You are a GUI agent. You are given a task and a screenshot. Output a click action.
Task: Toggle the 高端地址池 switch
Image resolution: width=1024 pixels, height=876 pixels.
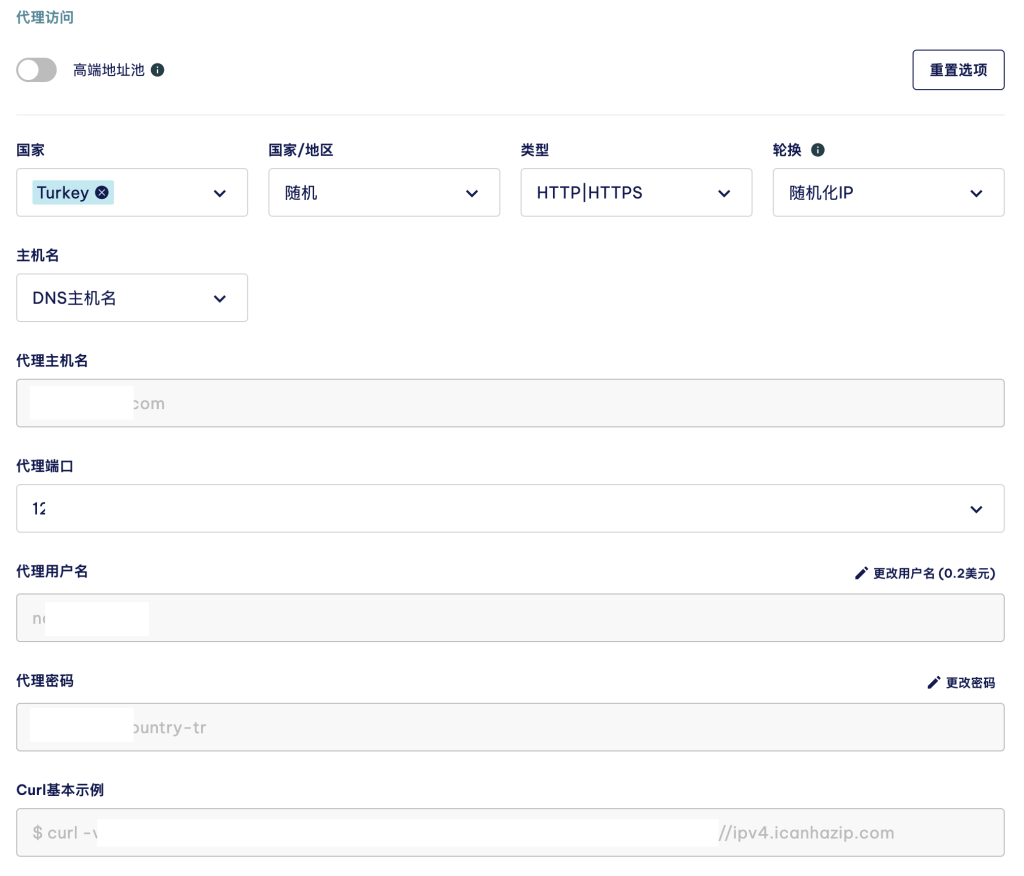37,70
